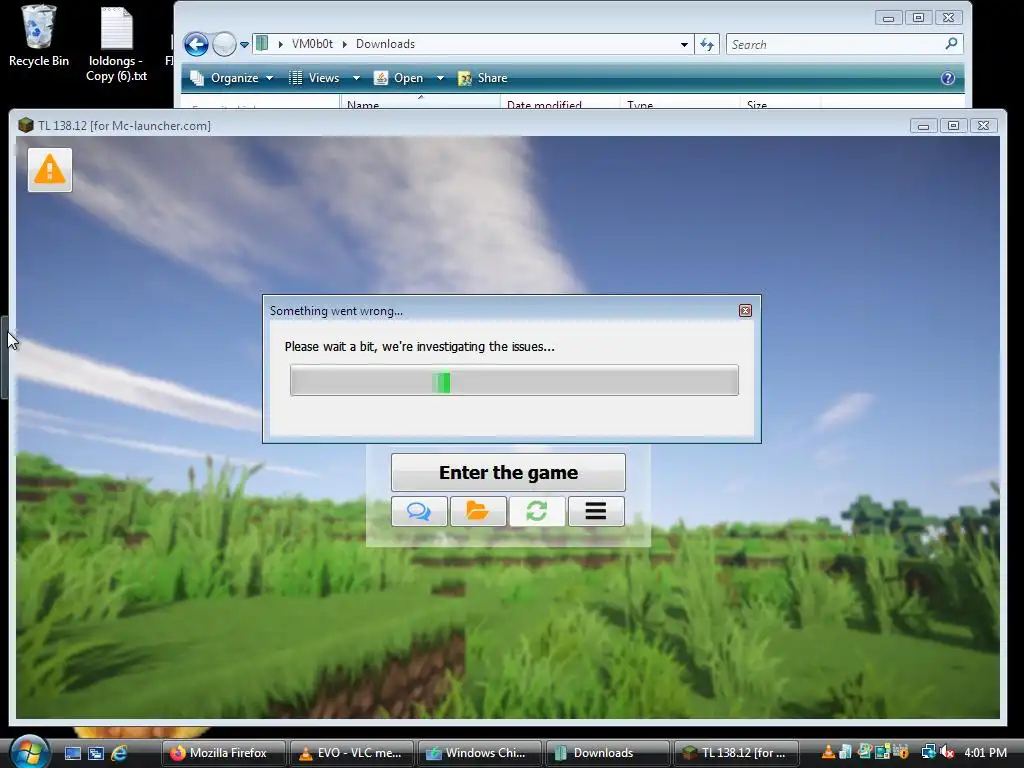
Task: Click the magnifier search icon in explorer
Action: pyautogui.click(x=952, y=44)
